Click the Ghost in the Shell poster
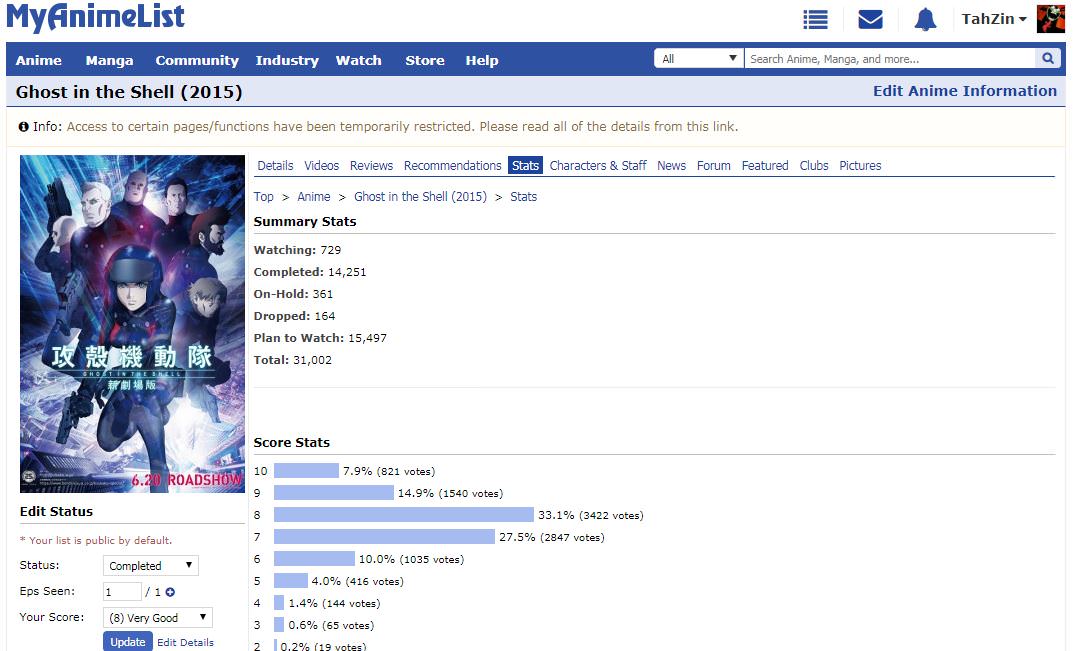1088x651 pixels. (x=132, y=324)
